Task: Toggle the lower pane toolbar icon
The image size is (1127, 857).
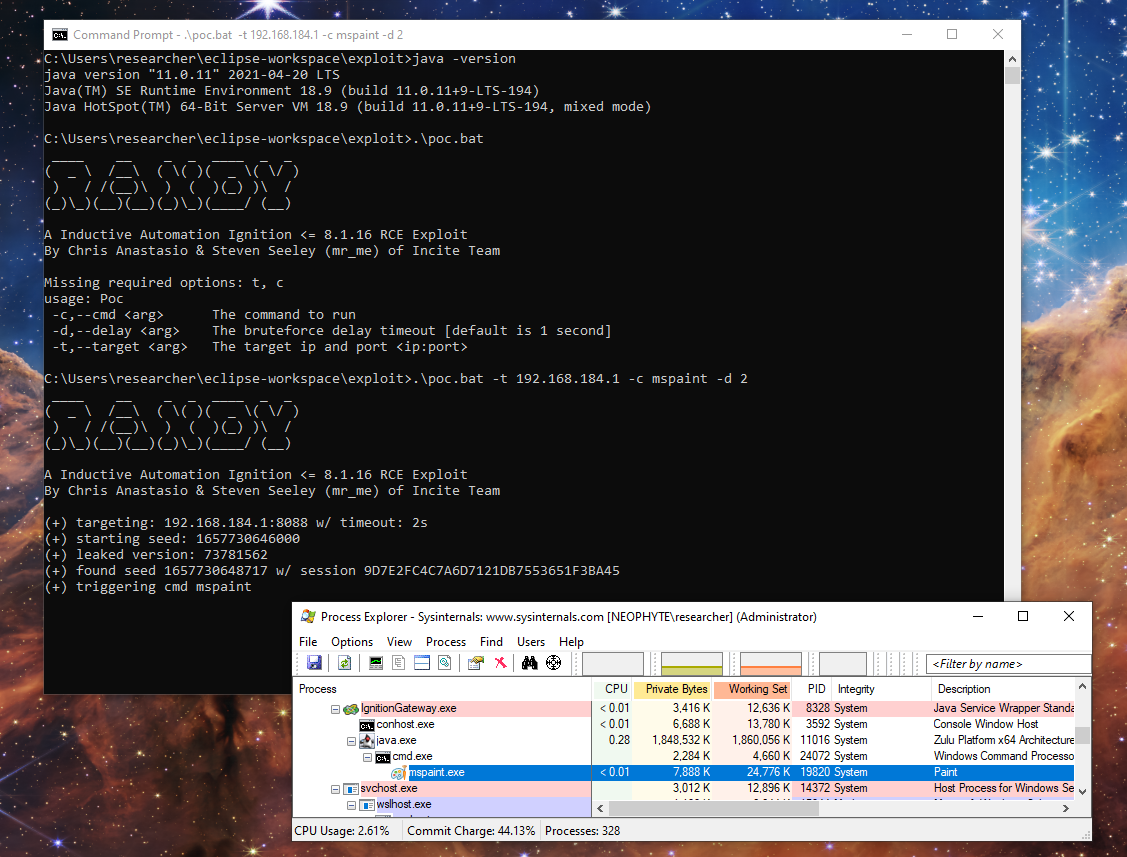Action: click(x=422, y=663)
